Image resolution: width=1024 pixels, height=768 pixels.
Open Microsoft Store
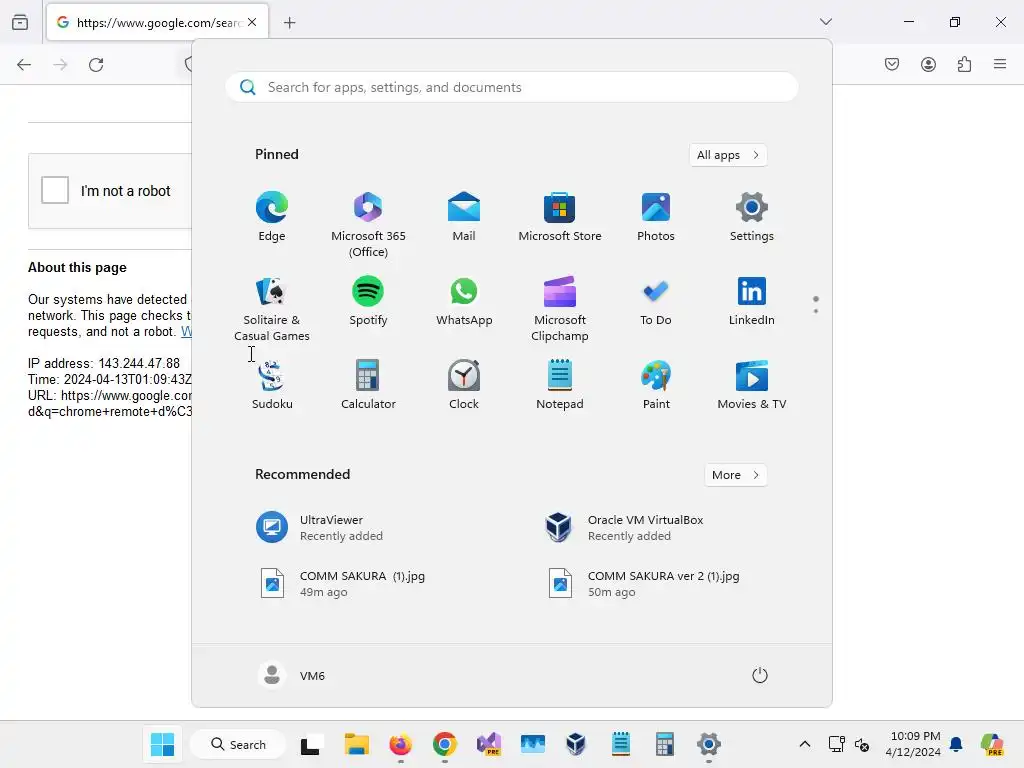[560, 217]
